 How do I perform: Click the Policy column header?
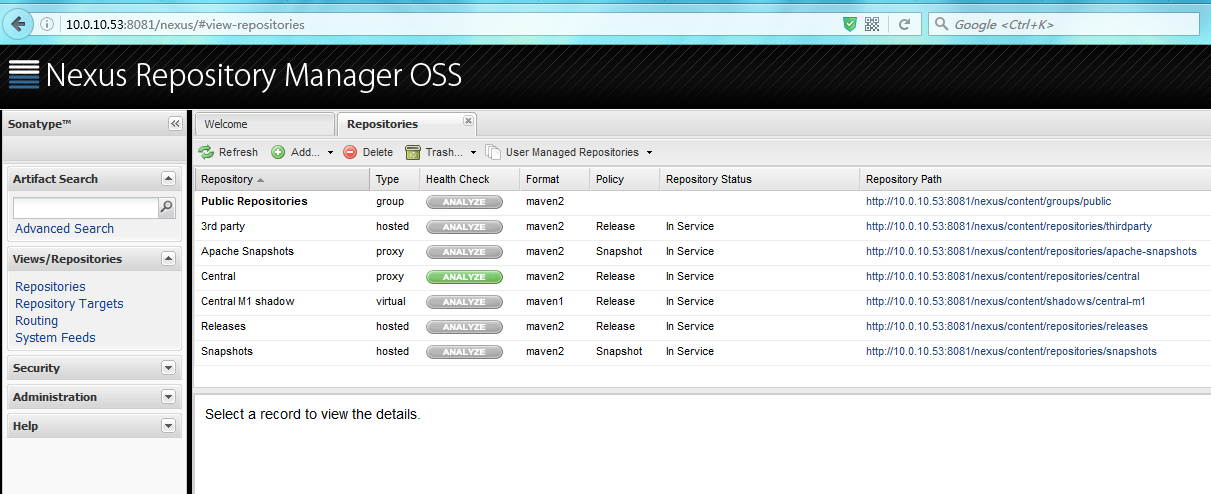625,179
